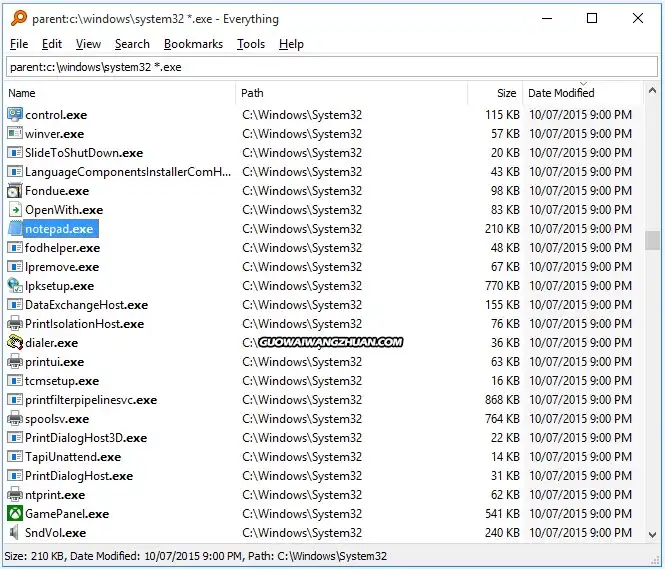Select the highlighted notepad.exe name
The image size is (665, 569).
point(60,229)
